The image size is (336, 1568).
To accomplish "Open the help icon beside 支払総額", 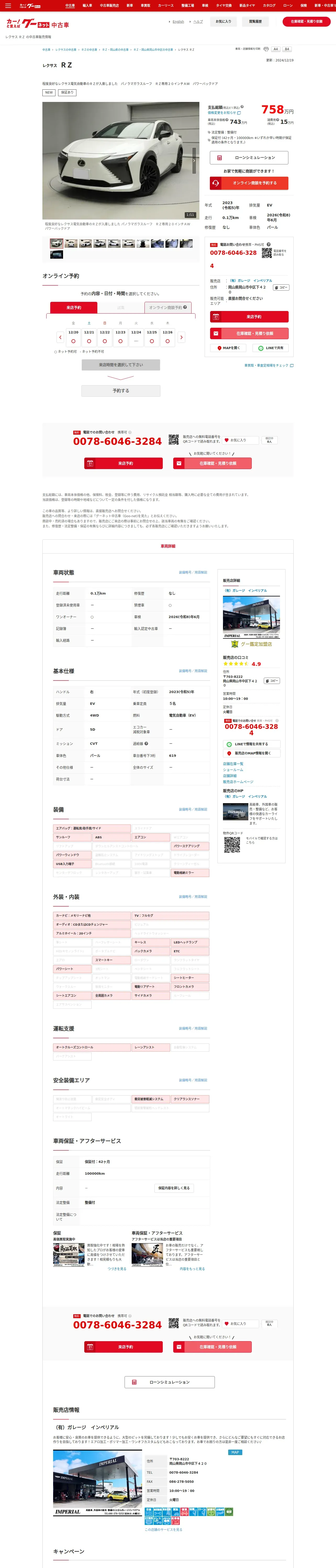I will coord(242,107).
